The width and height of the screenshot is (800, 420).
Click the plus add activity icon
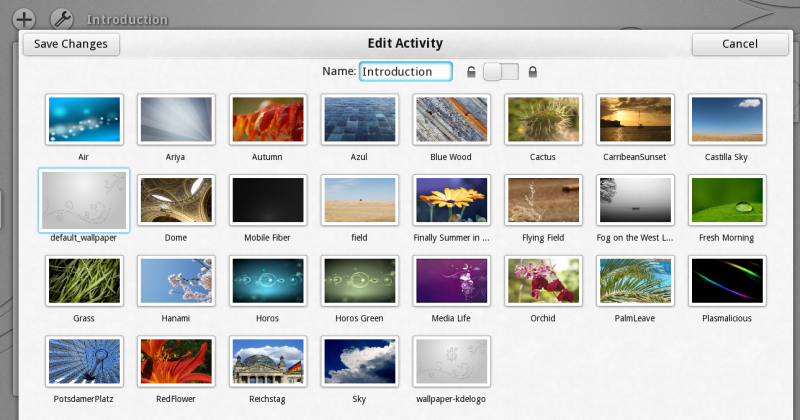24,18
